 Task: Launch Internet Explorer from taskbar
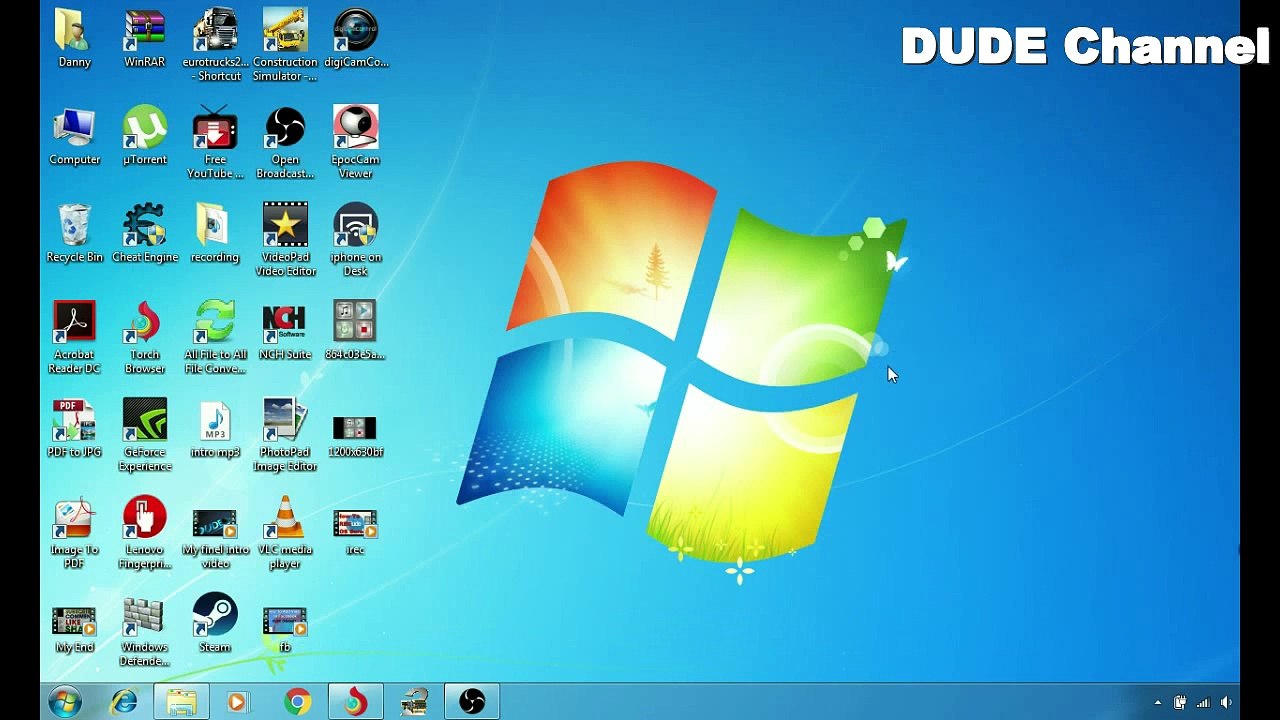click(123, 702)
